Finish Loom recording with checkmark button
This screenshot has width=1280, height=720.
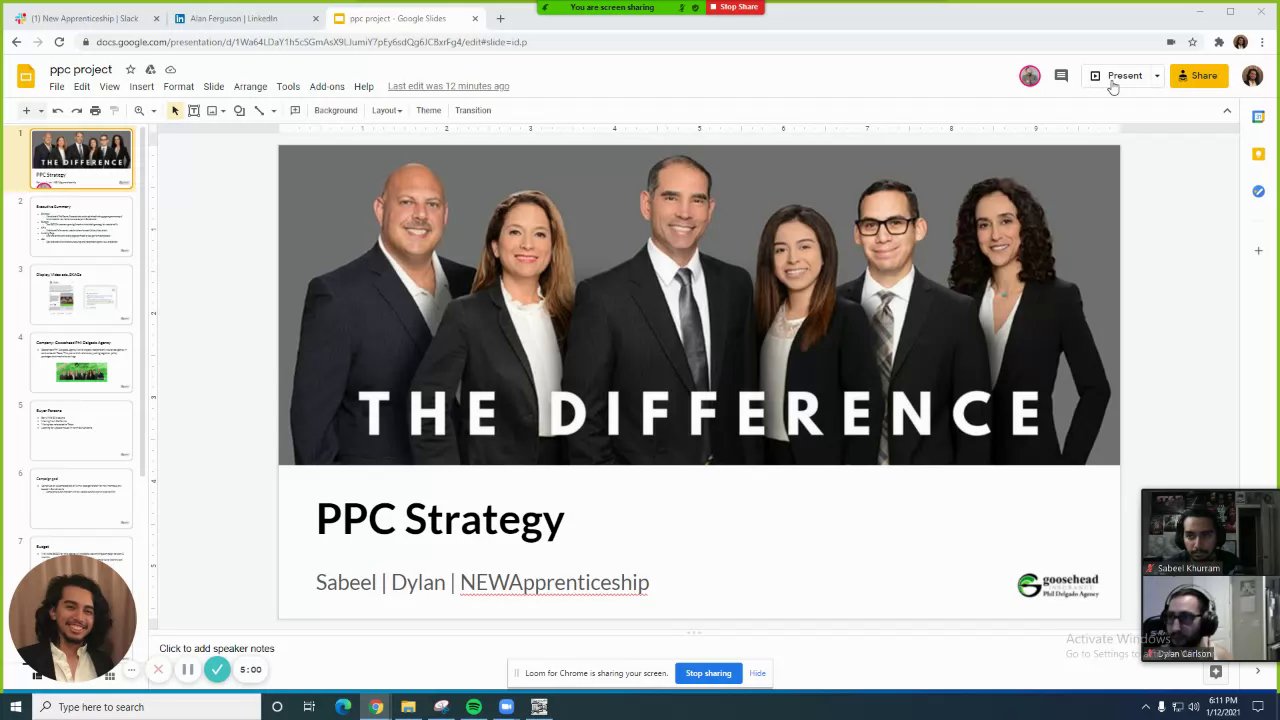217,670
